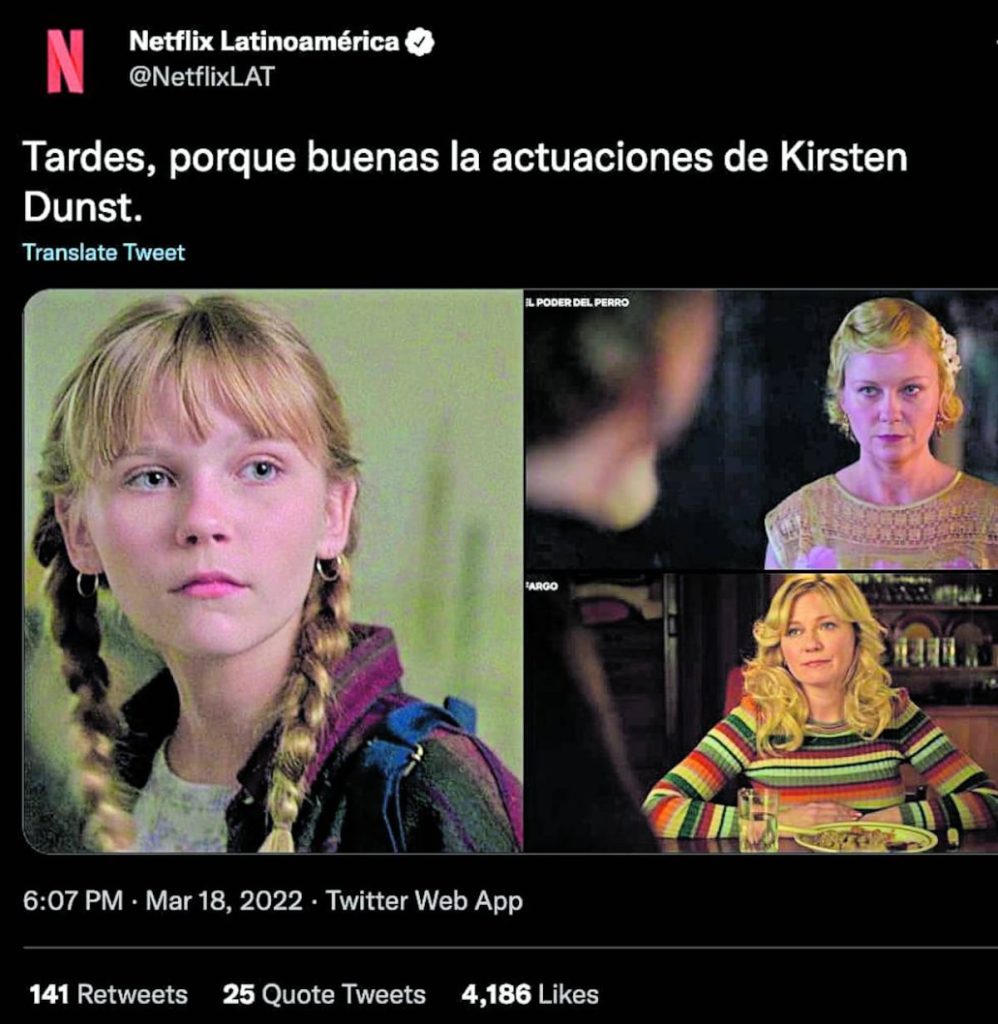Viewport: 998px width, 1024px height.
Task: Click the tweet text mentioning Kirsten Dunst
Action: point(465,182)
